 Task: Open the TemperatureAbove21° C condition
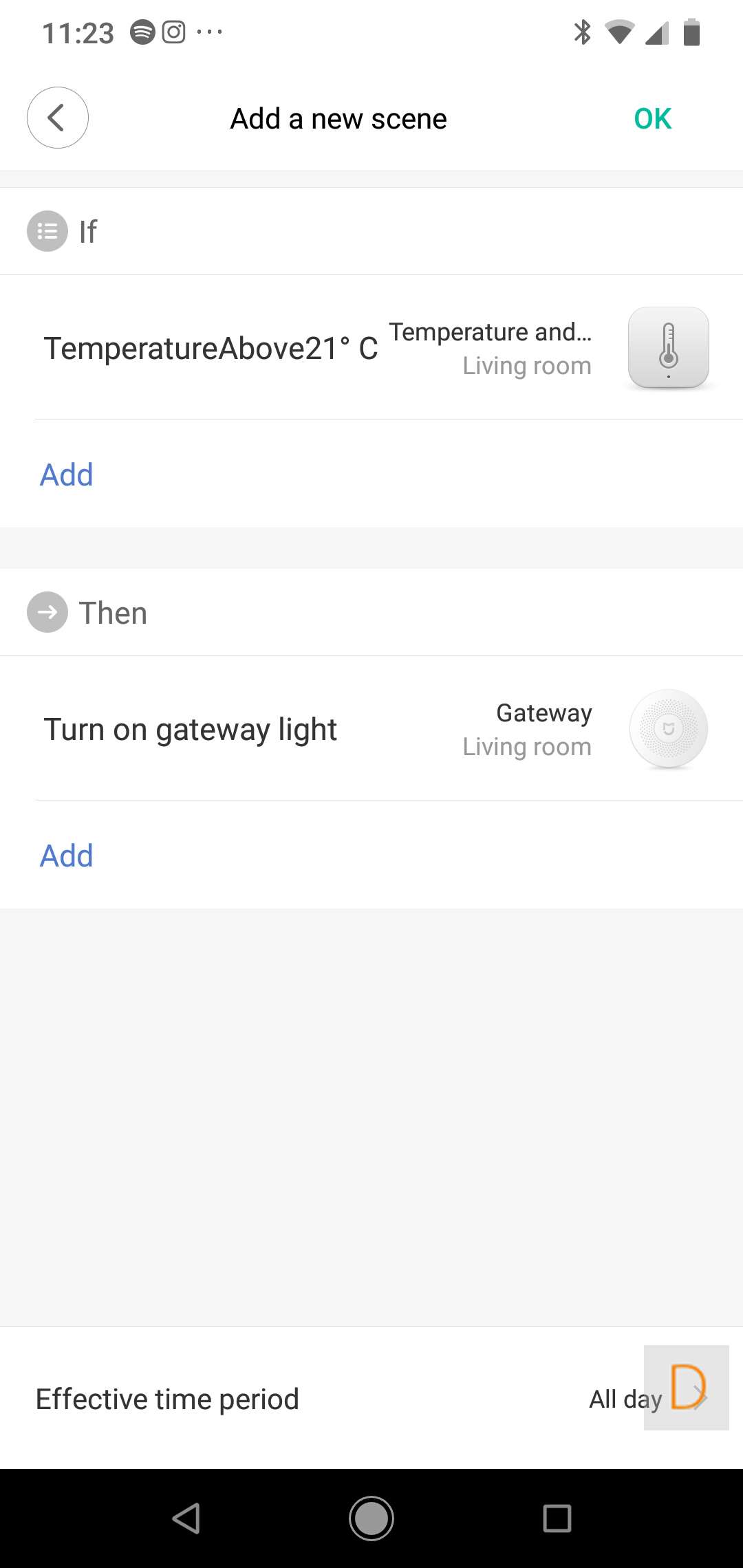(x=211, y=349)
